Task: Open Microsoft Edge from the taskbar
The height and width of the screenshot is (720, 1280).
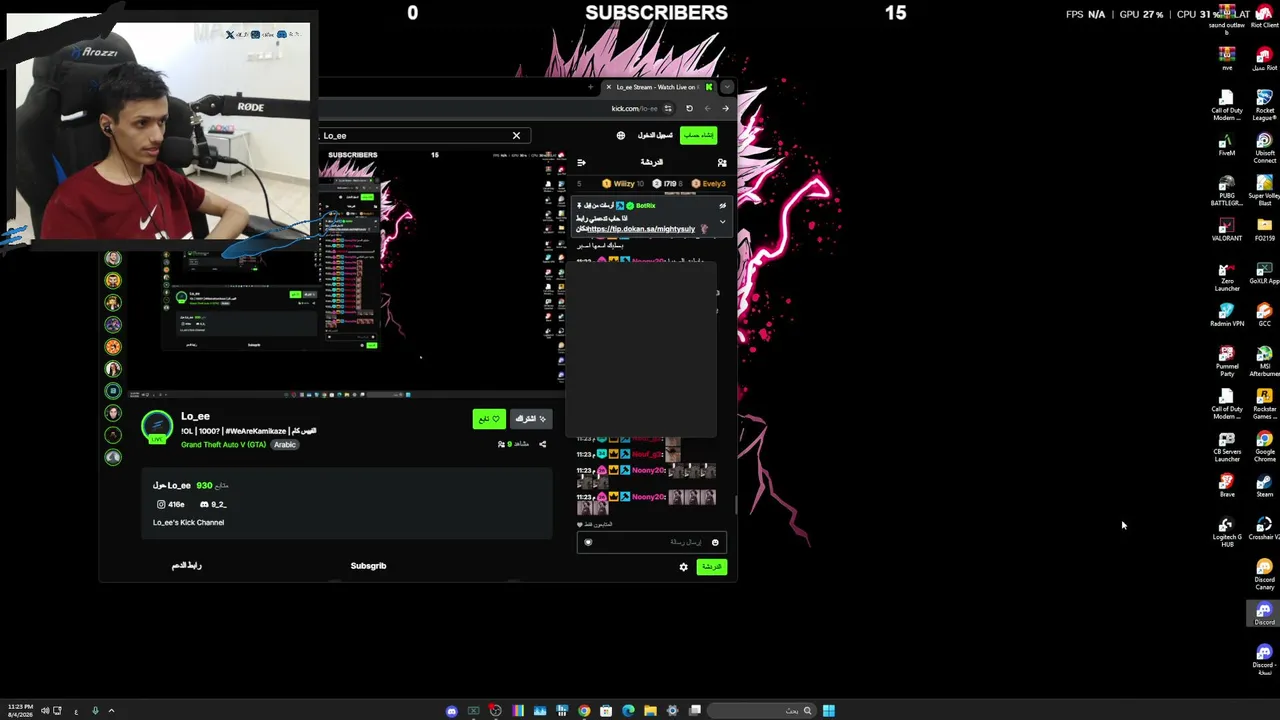Action: tap(628, 711)
